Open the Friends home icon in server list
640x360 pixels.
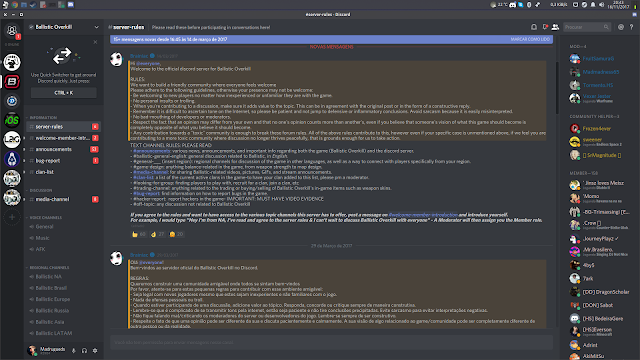click(x=12, y=31)
